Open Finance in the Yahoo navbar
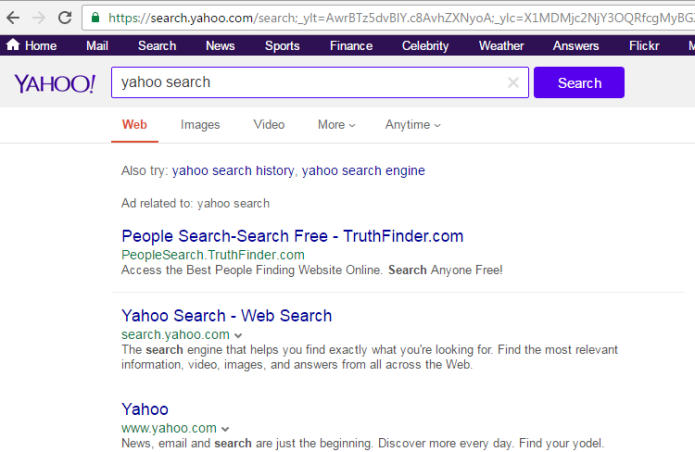 tap(351, 46)
